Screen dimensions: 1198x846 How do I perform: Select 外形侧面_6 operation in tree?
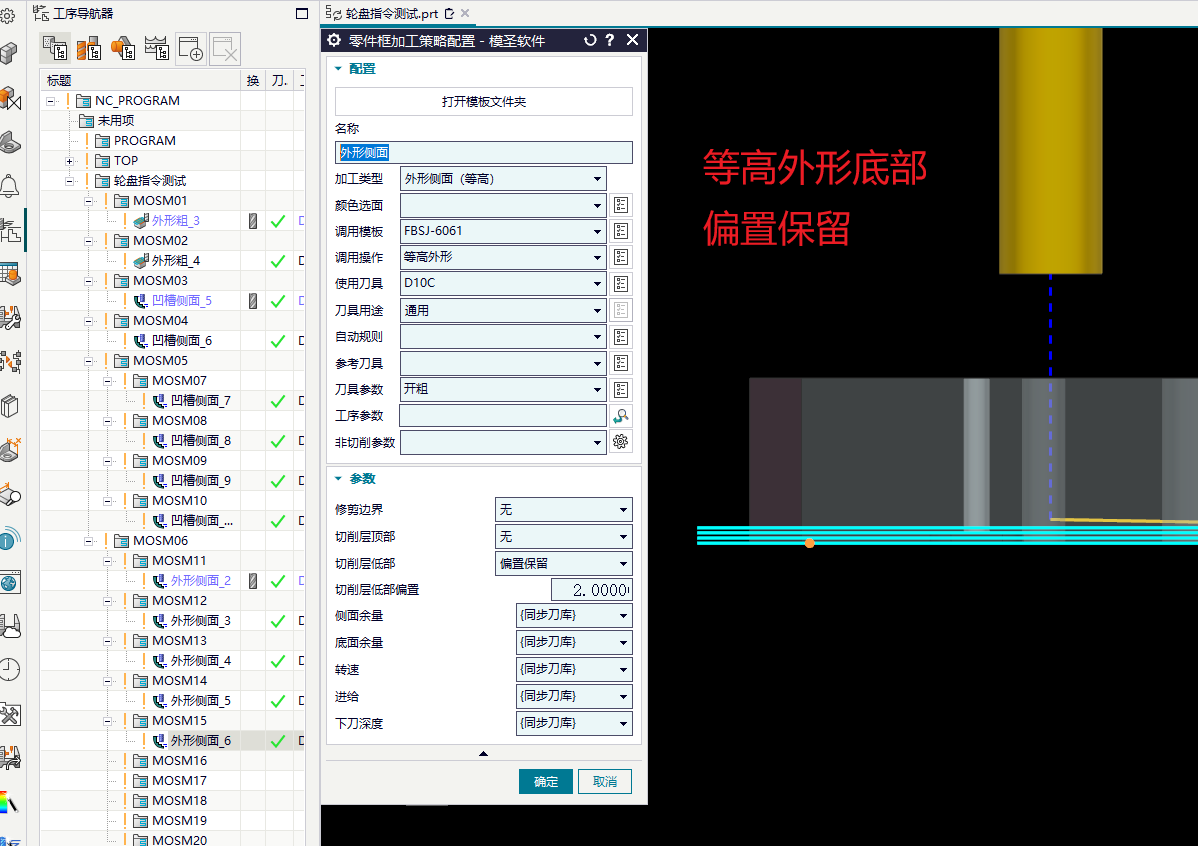click(200, 741)
